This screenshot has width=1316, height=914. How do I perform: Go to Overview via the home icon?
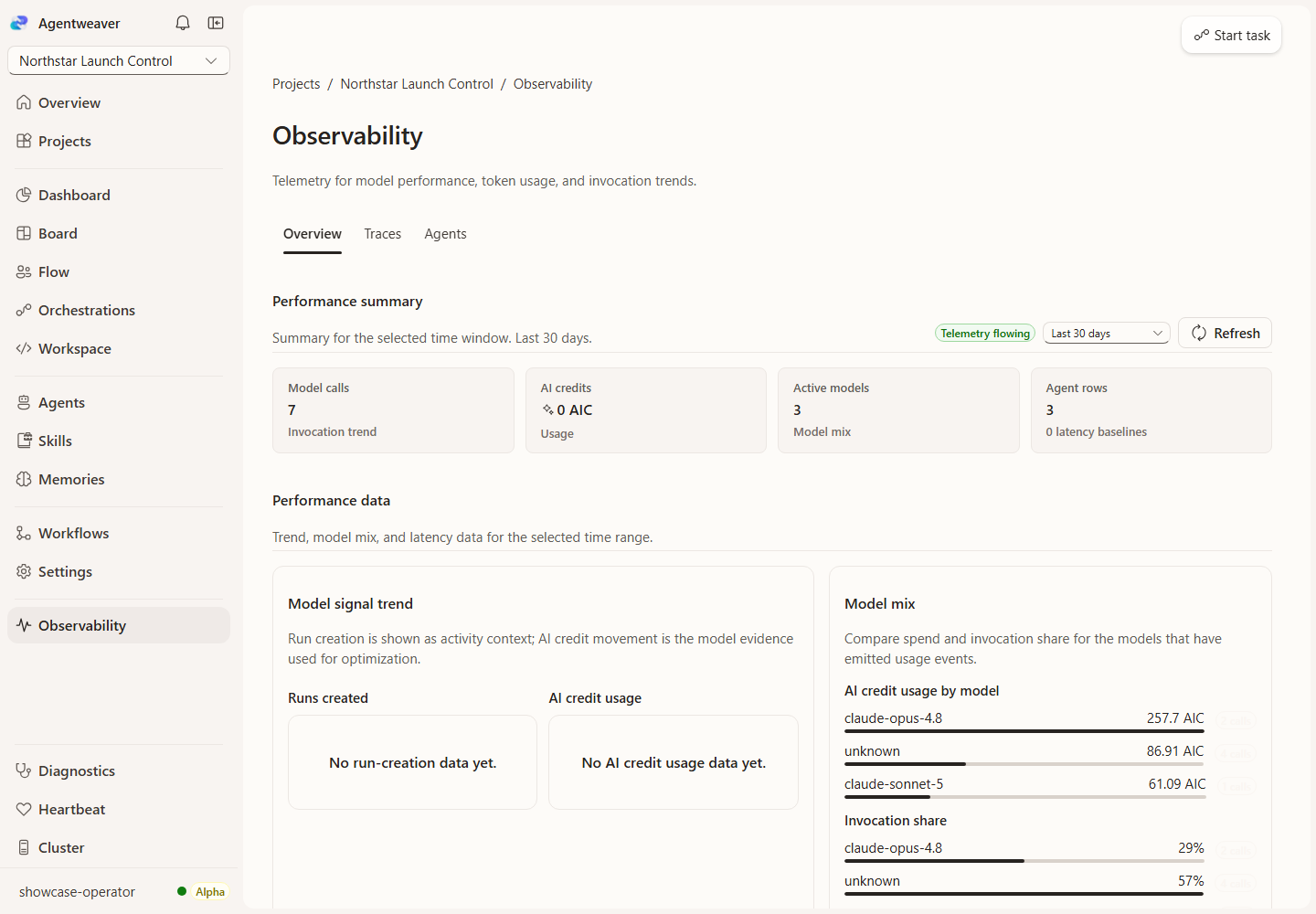pos(24,102)
